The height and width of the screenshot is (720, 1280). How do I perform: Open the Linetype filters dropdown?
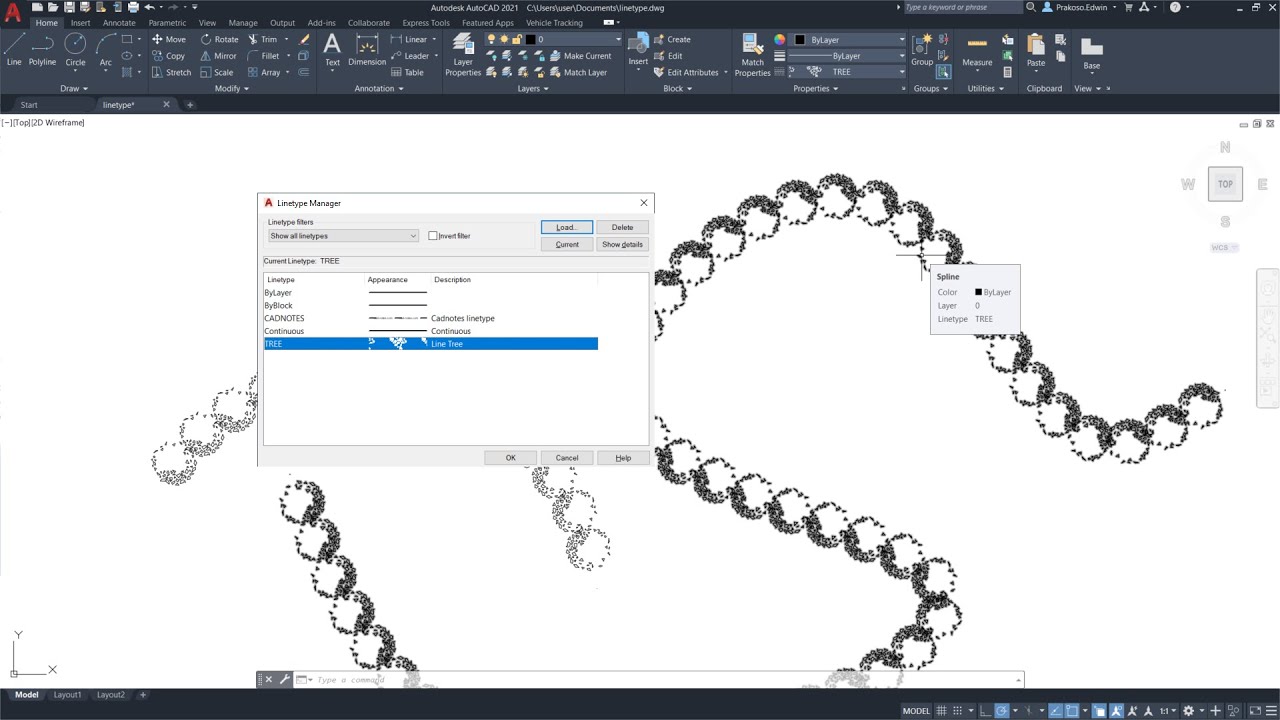[343, 236]
